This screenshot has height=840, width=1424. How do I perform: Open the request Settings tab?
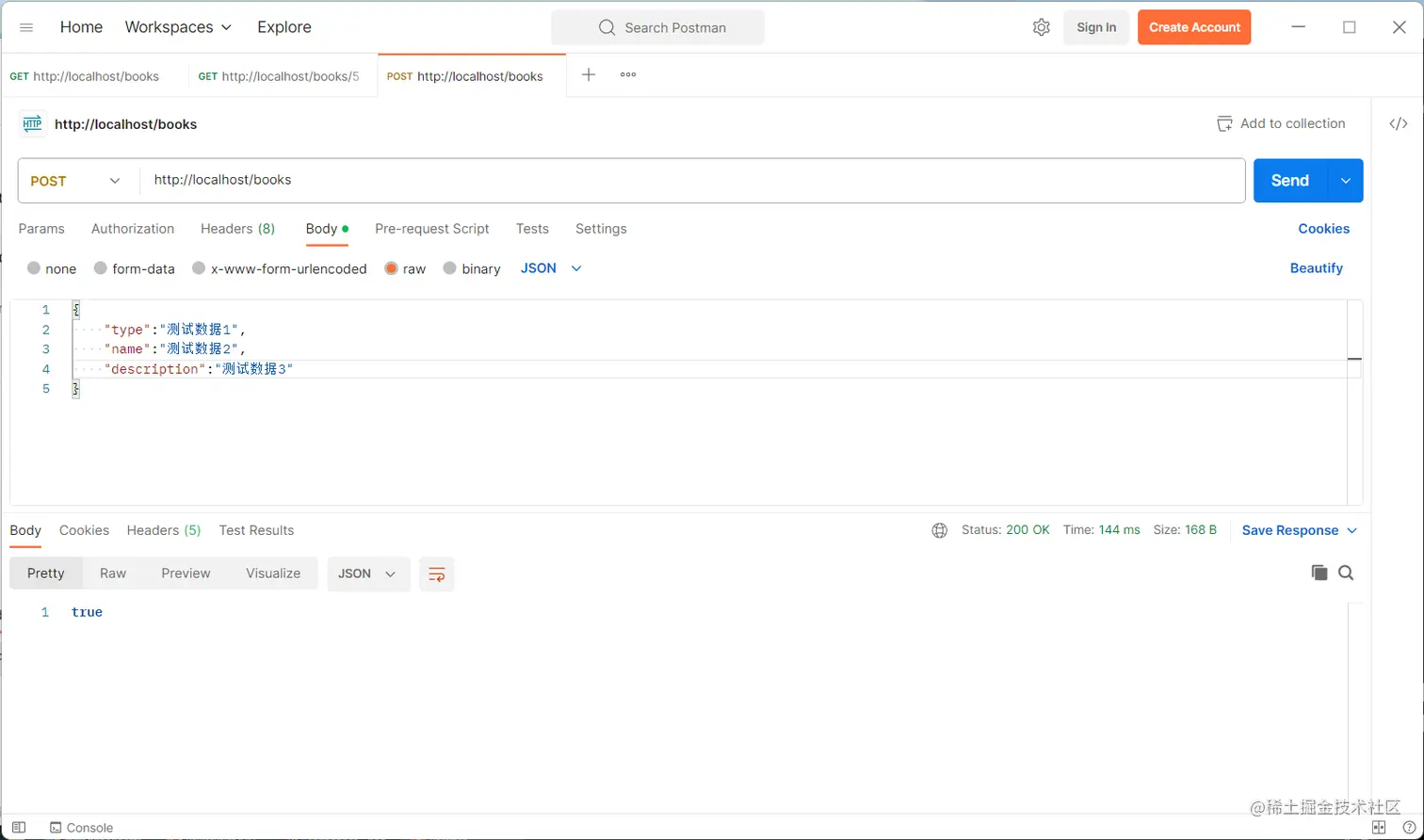pyautogui.click(x=601, y=229)
